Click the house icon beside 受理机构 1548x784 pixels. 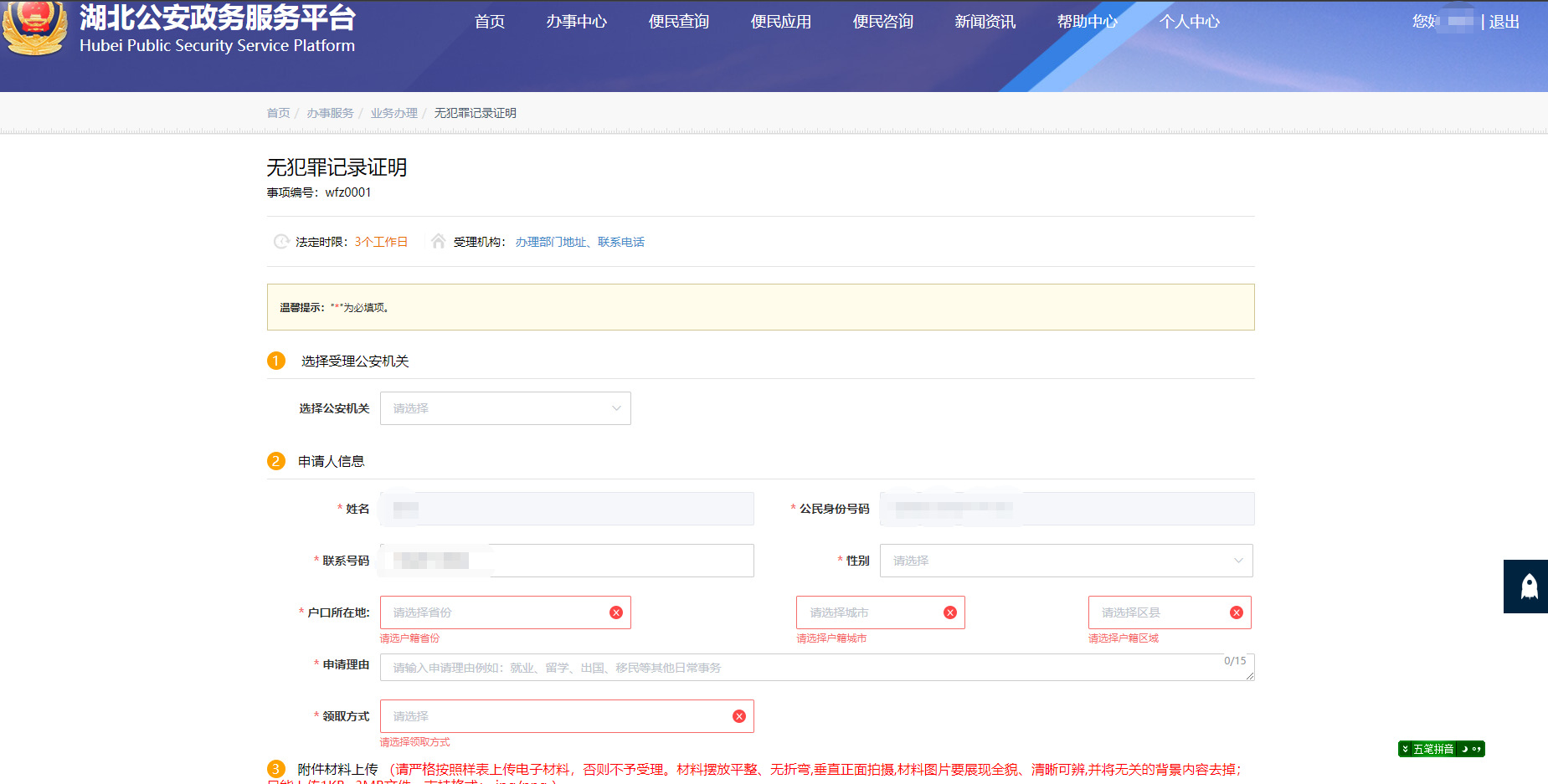click(x=438, y=241)
